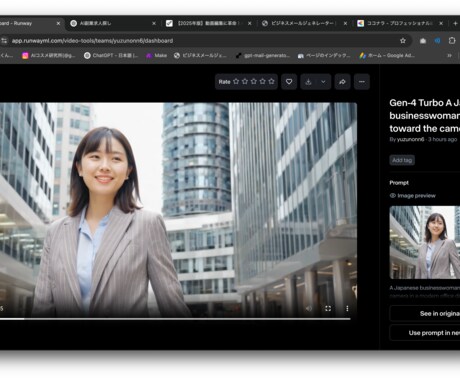Close the ココナラ tab

click(441, 23)
